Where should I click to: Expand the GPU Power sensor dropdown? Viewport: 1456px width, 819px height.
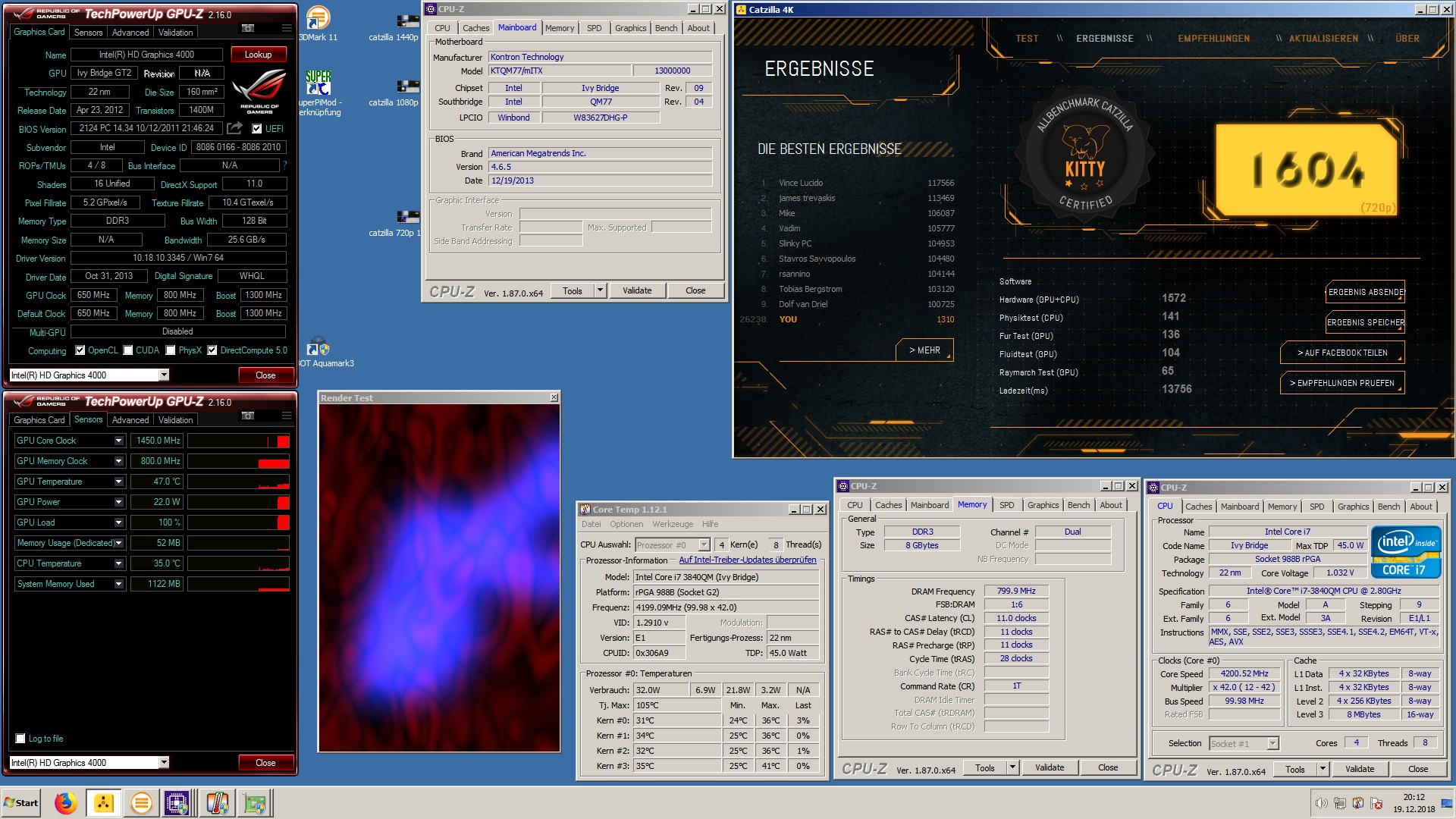pos(119,502)
